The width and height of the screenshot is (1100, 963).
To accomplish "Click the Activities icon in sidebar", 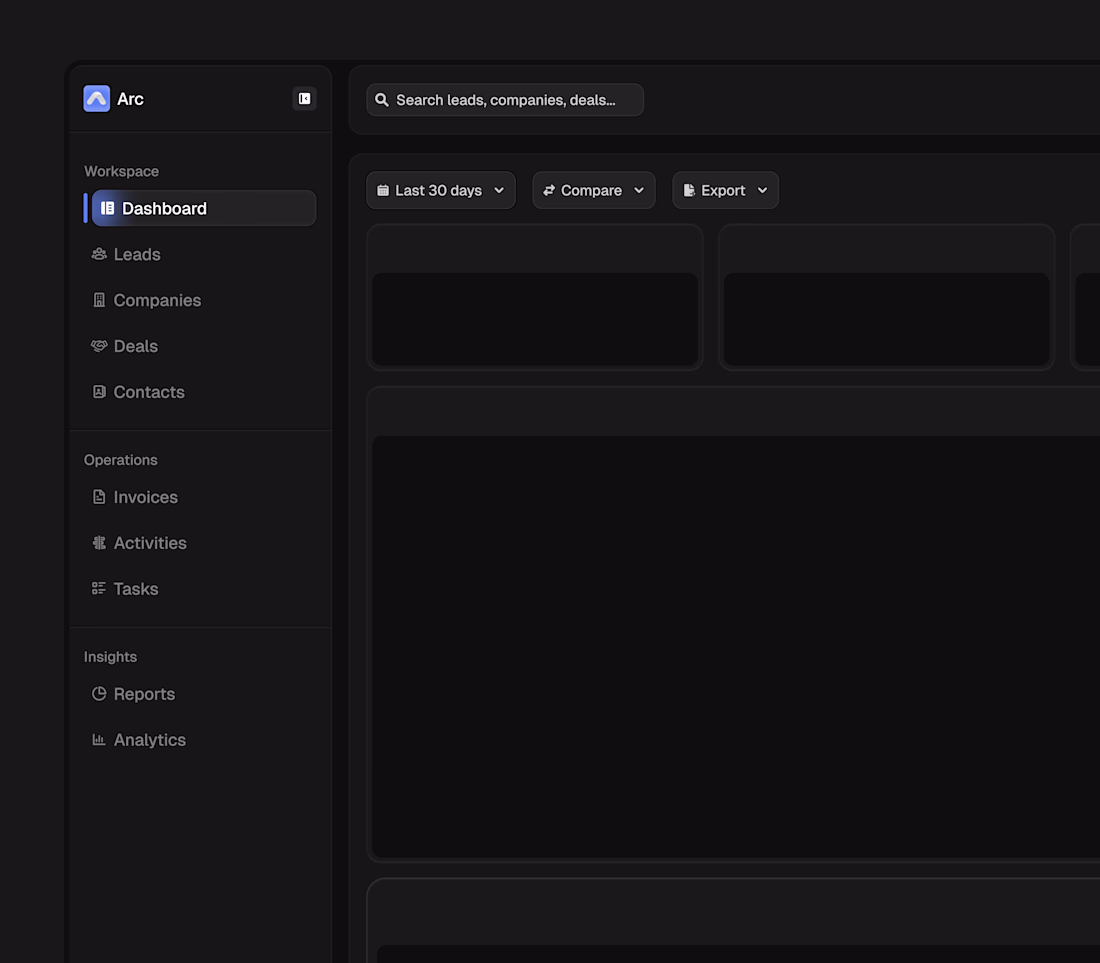I will click(99, 543).
